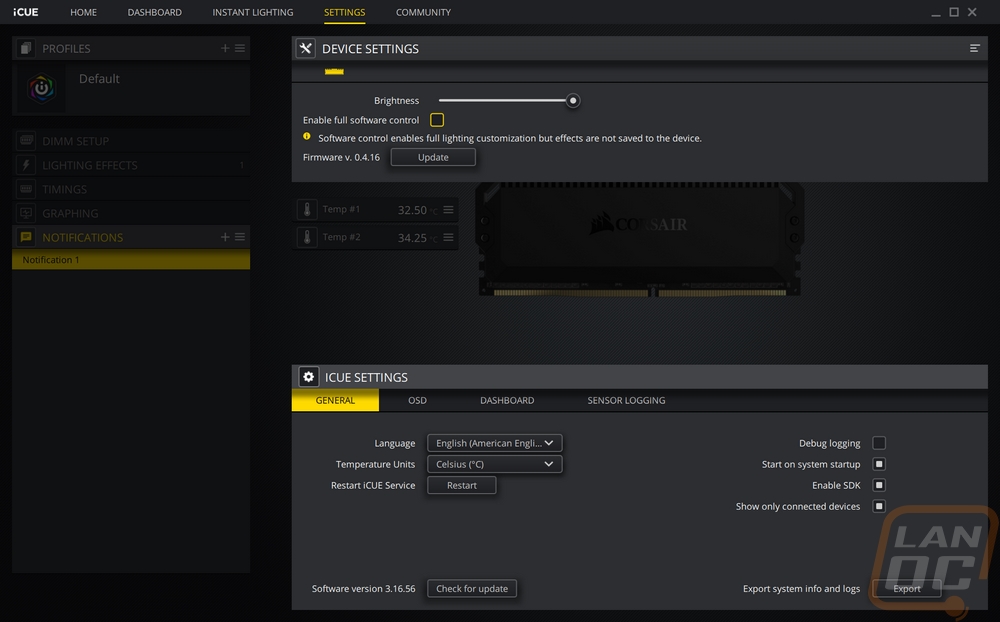Switch to the OSD tab
Image resolution: width=1000 pixels, height=622 pixels.
417,401
